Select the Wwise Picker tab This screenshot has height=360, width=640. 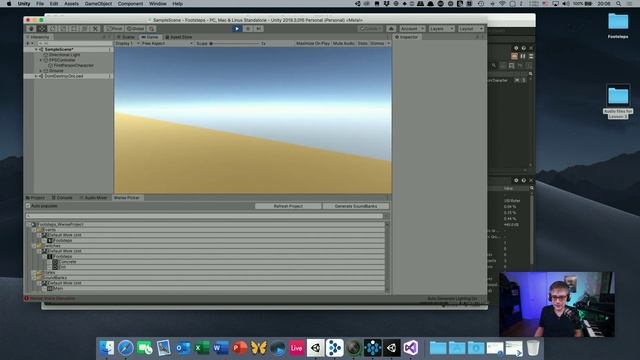tap(127, 198)
